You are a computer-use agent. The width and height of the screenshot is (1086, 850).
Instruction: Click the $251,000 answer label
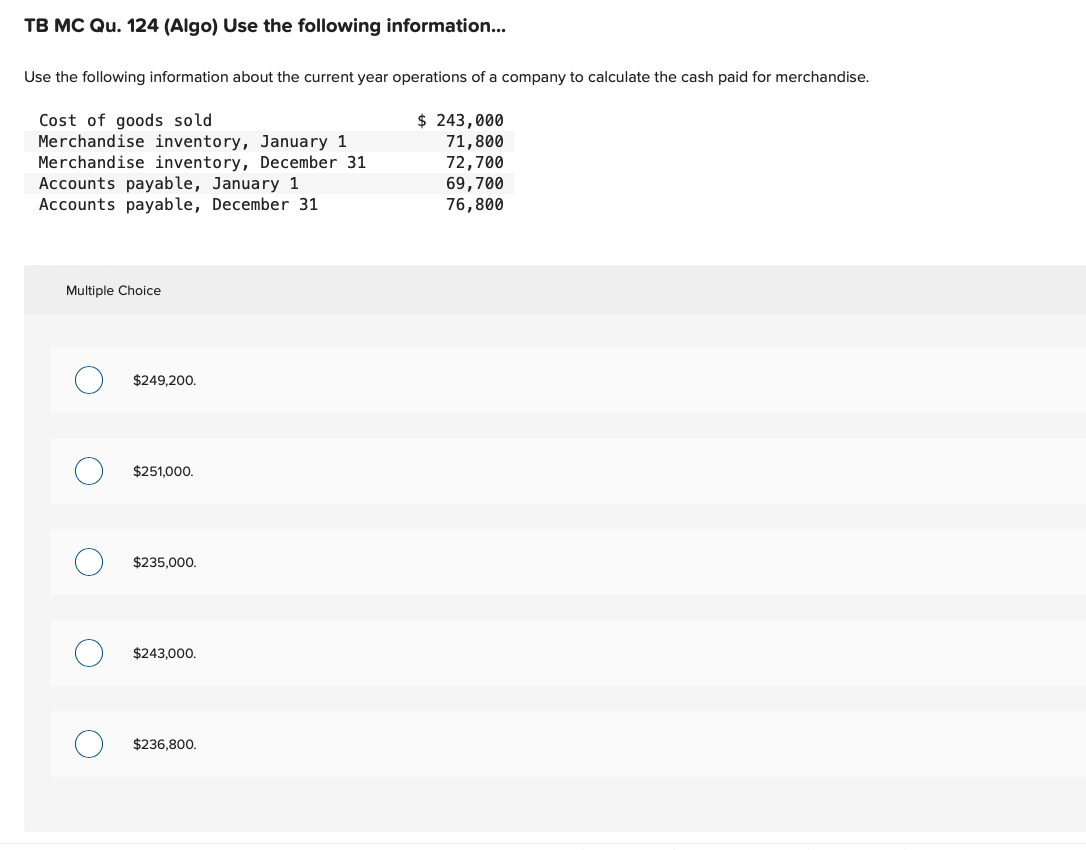click(163, 471)
